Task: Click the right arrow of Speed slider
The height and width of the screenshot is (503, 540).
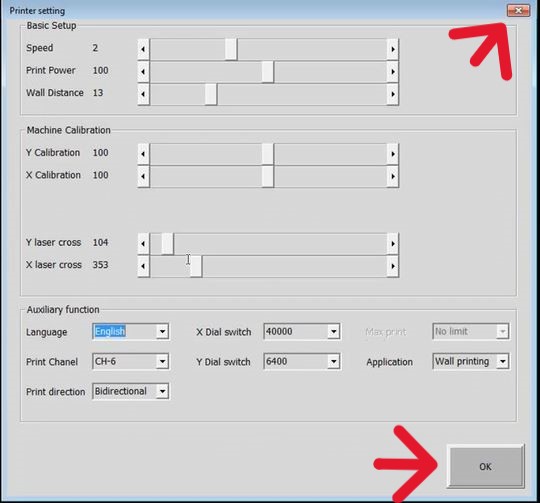Action: click(x=393, y=49)
